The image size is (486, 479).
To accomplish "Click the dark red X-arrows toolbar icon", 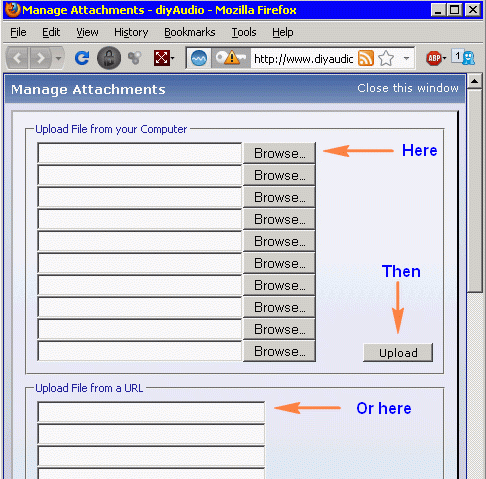I will [x=162, y=58].
